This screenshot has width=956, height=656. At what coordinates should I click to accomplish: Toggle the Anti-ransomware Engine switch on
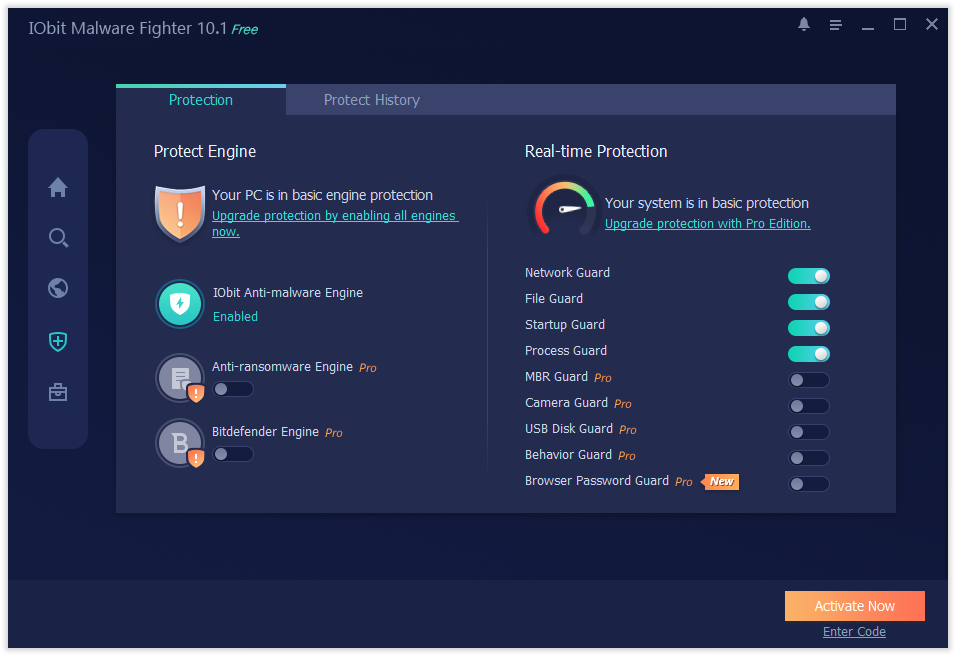click(x=233, y=389)
